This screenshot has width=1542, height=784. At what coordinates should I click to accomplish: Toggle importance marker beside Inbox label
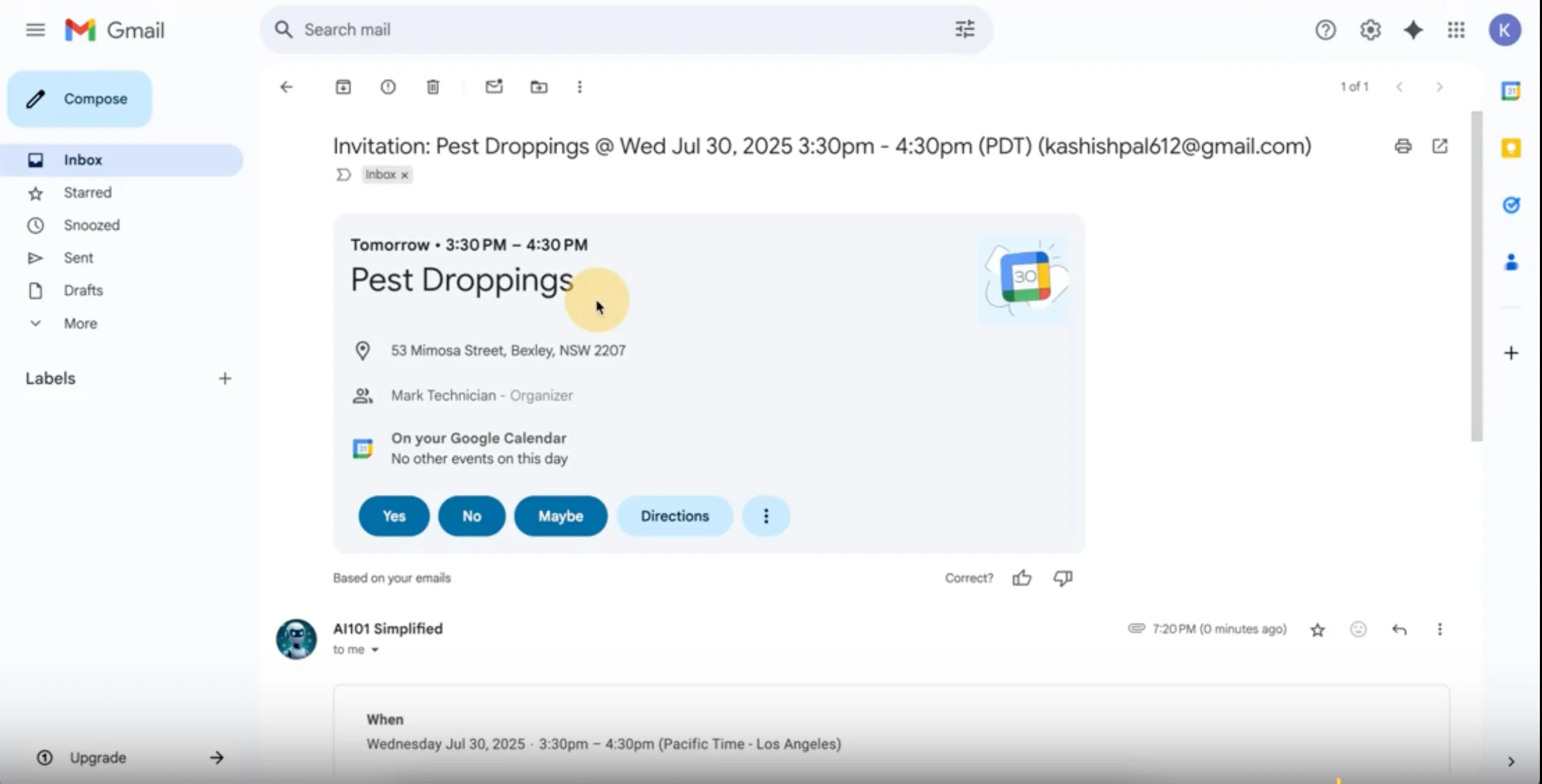(x=343, y=175)
